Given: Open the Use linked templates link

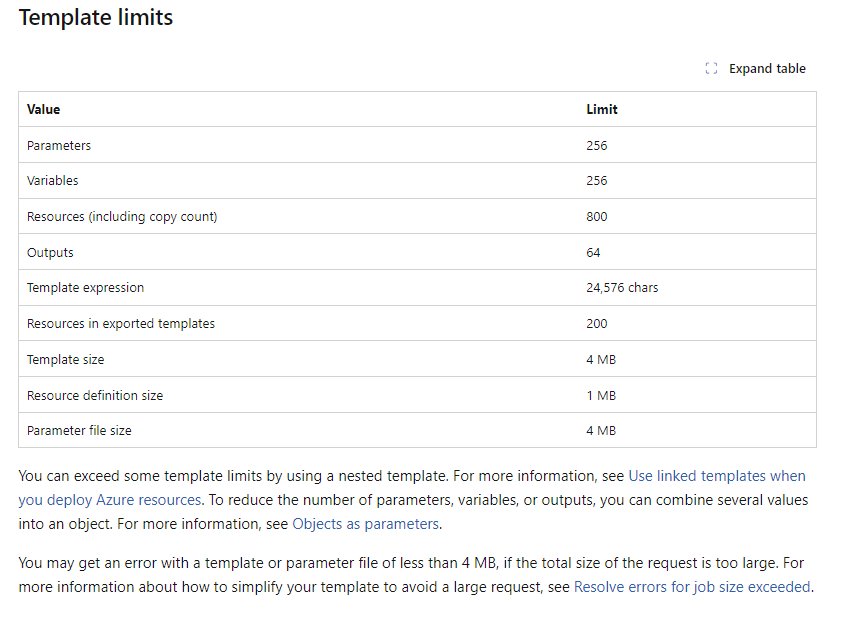Looking at the screenshot, I should (412, 488).
